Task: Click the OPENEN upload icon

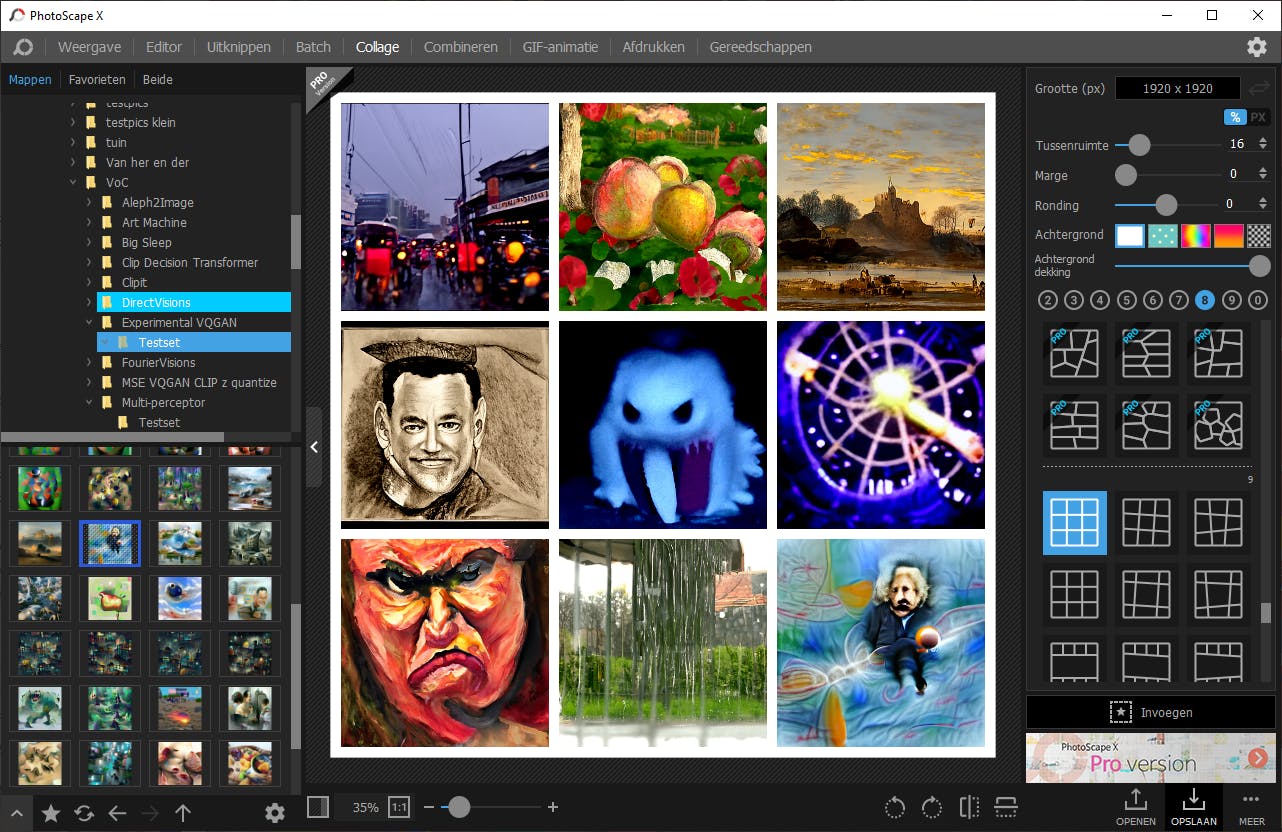Action: (1136, 807)
